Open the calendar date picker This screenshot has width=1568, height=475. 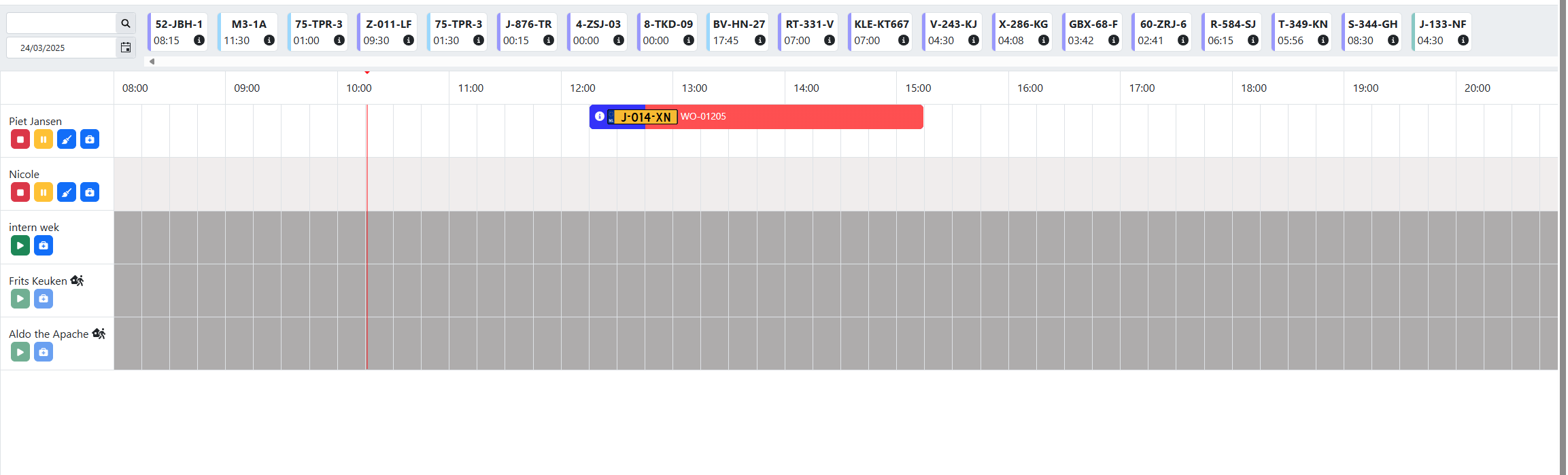[126, 48]
